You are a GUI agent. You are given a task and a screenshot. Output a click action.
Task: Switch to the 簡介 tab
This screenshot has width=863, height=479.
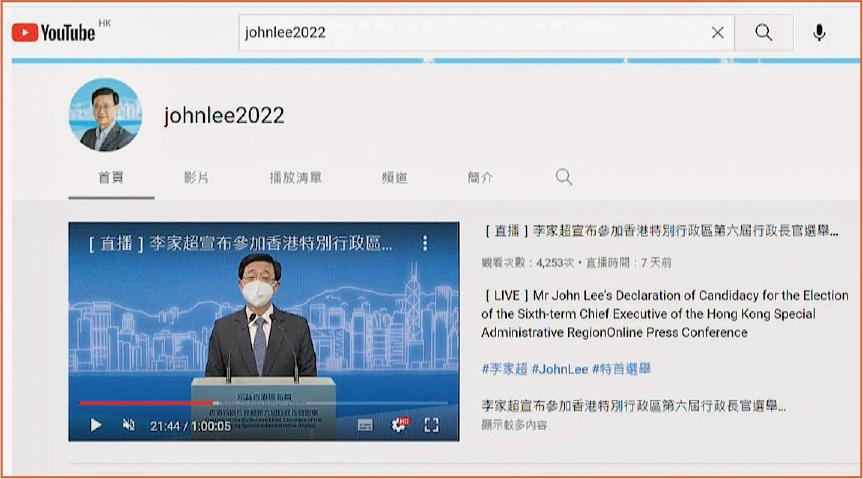[480, 177]
